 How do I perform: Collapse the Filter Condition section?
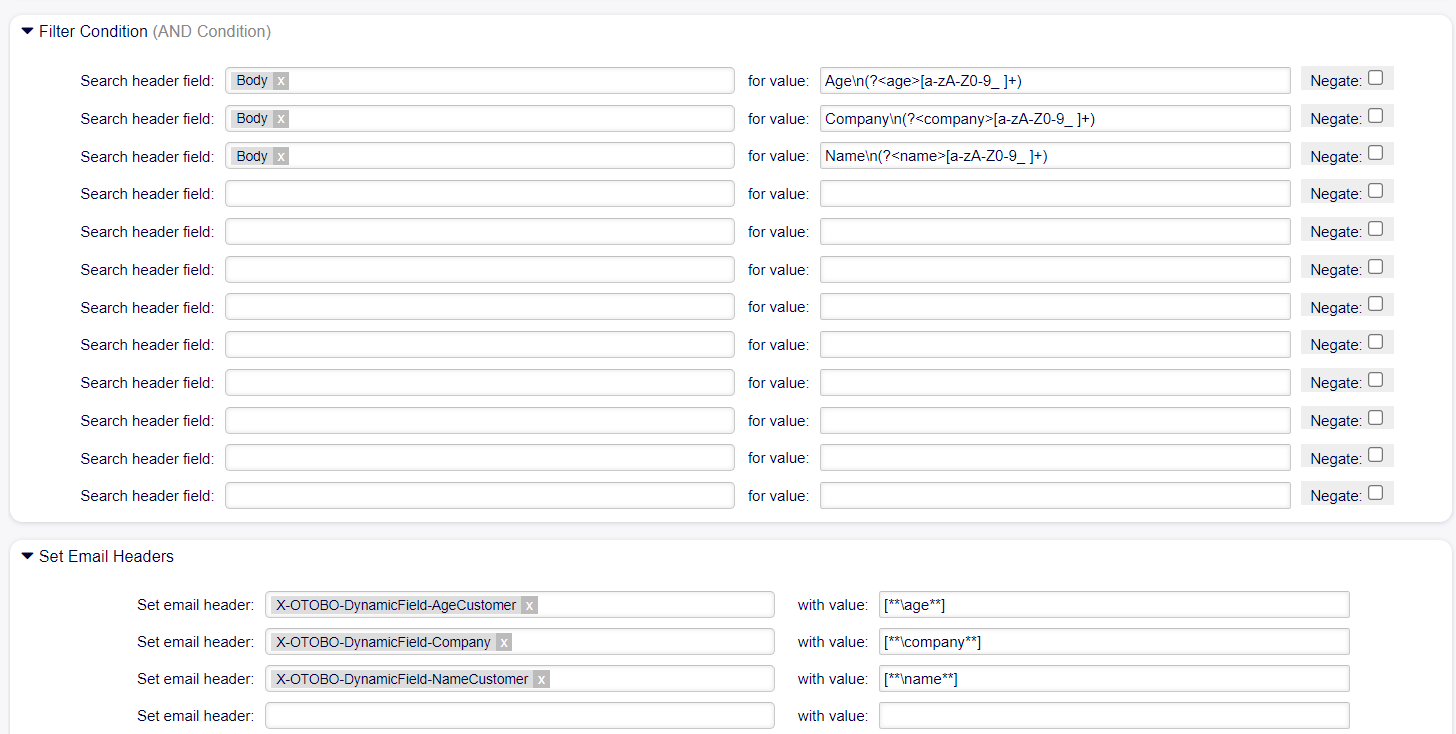pos(27,32)
